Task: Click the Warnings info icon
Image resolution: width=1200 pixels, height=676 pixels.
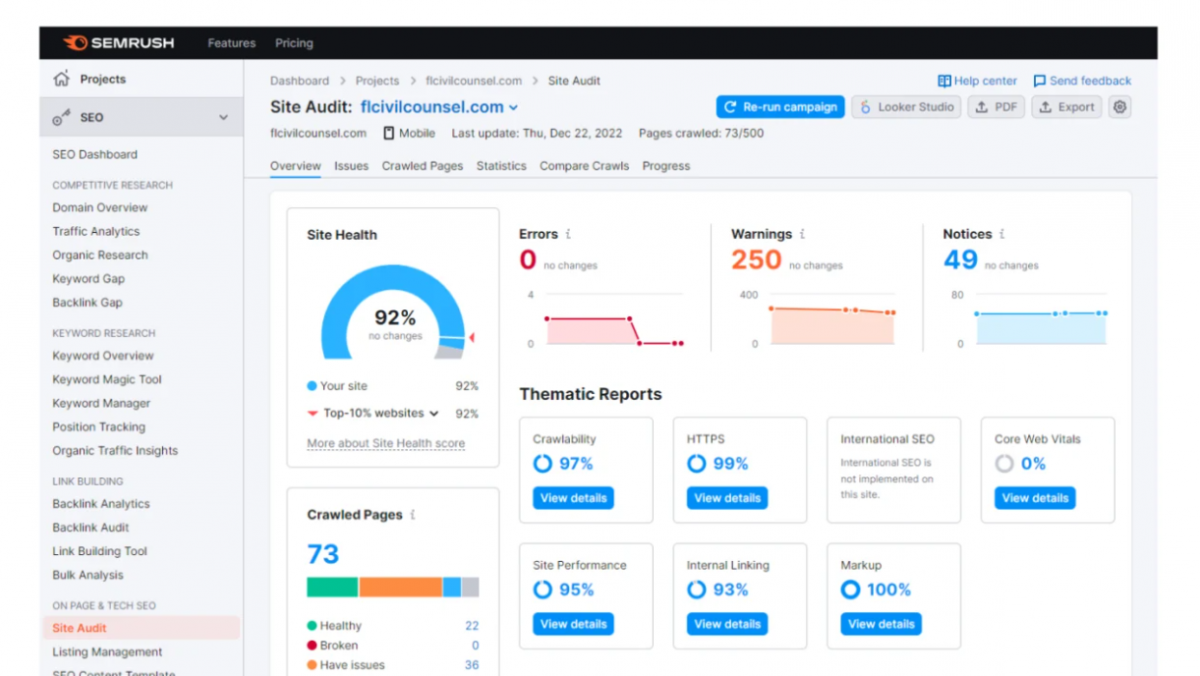Action: pyautogui.click(x=802, y=234)
